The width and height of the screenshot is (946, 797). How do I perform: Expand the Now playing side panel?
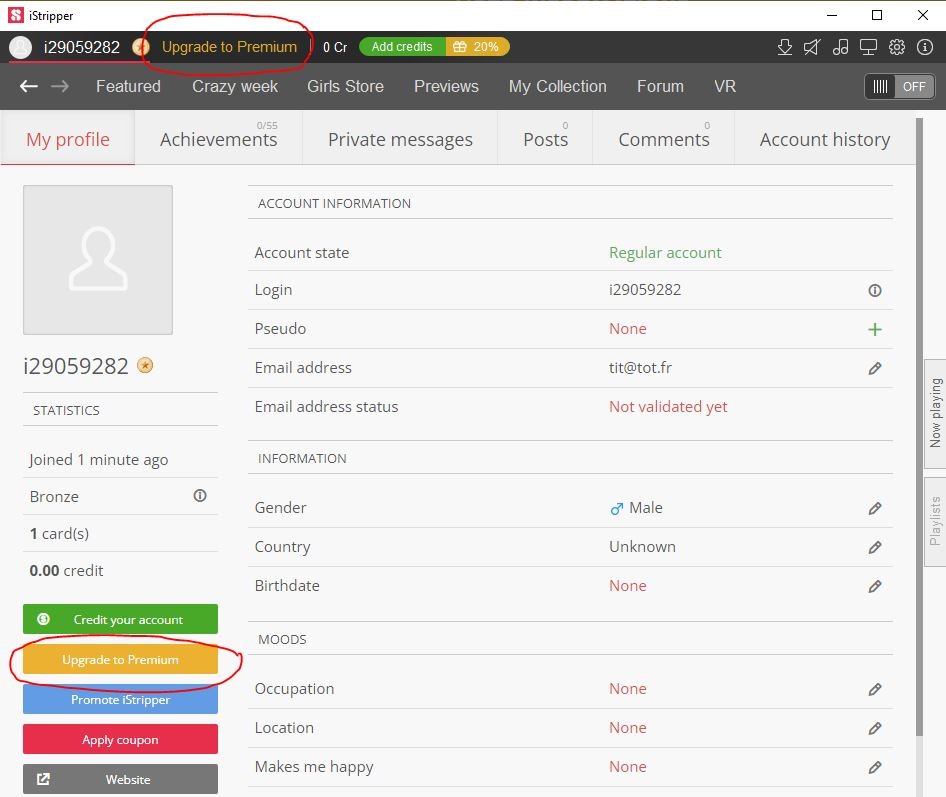pyautogui.click(x=935, y=411)
